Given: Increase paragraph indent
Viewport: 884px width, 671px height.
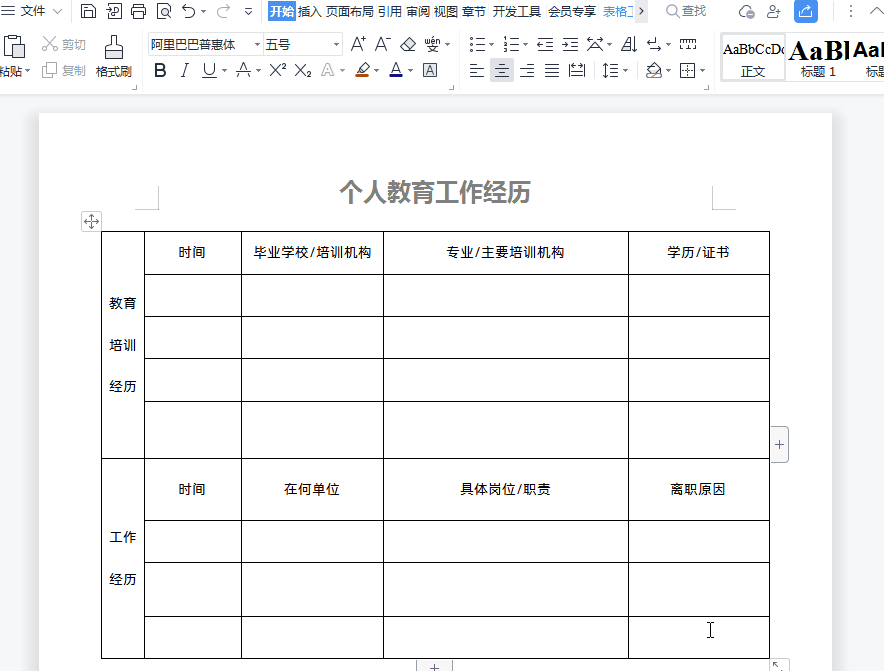Looking at the screenshot, I should click(x=570, y=44).
